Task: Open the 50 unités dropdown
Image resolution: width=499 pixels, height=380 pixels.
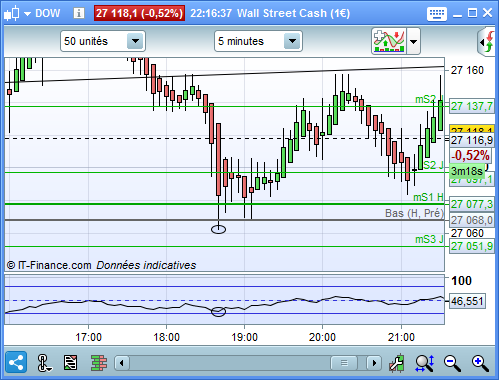Action: (x=135, y=41)
